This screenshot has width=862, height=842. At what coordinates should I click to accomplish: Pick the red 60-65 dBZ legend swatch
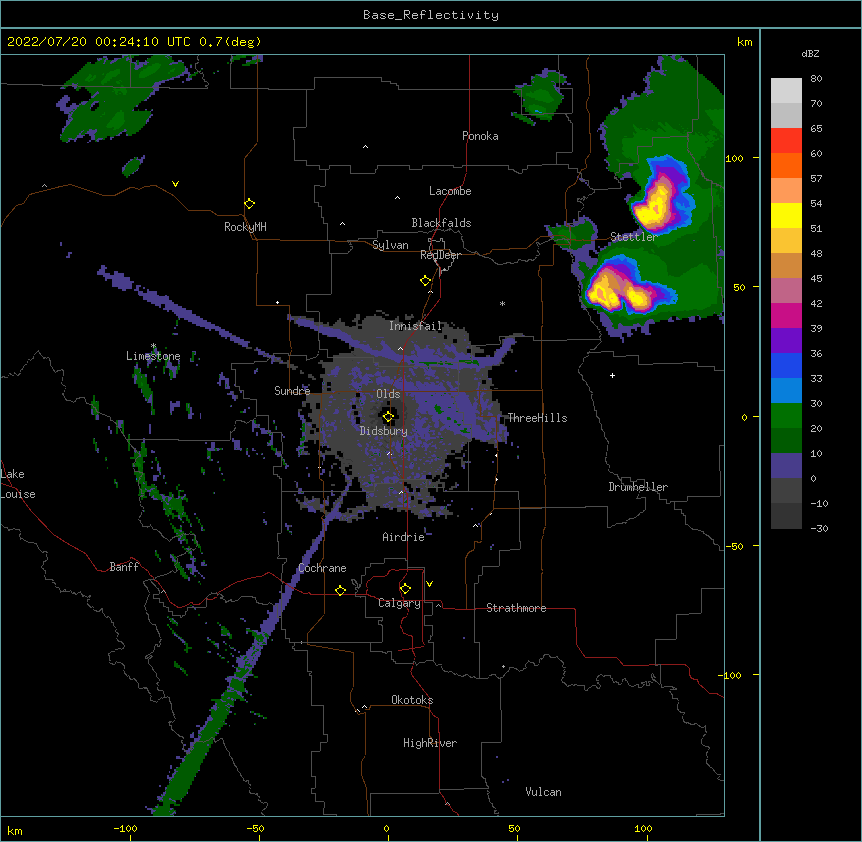pos(786,141)
